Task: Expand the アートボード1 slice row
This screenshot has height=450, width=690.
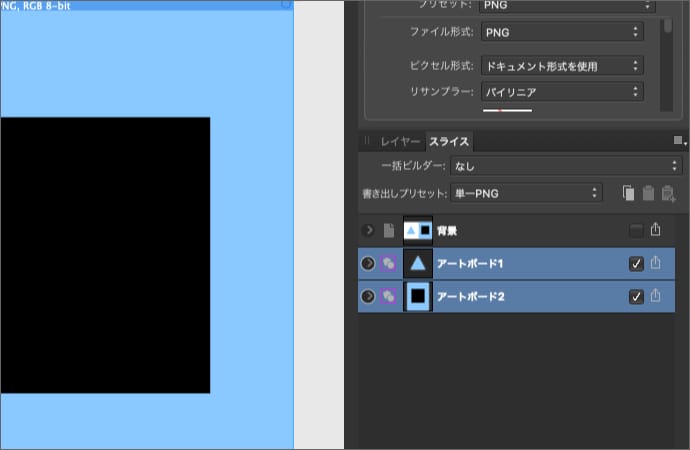Action: coord(368,263)
